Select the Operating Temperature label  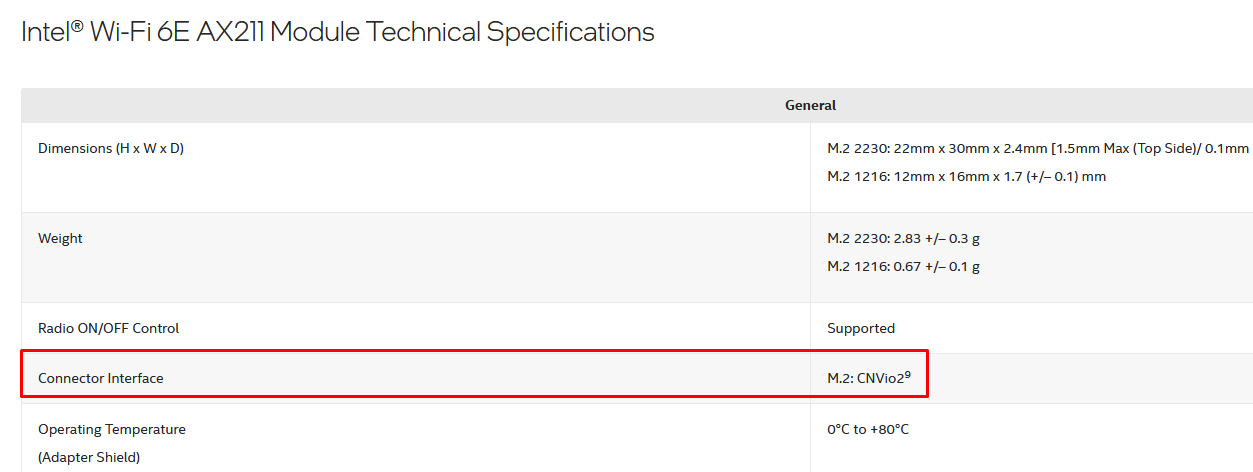(112, 429)
